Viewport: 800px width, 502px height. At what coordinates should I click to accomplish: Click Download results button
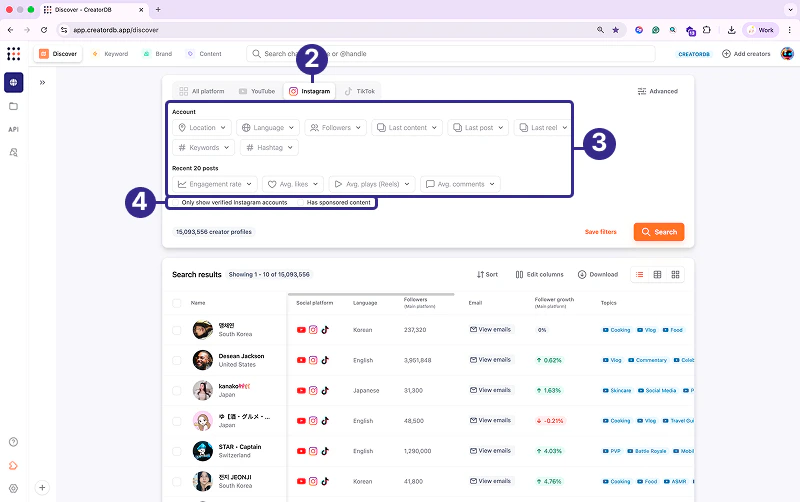597,274
